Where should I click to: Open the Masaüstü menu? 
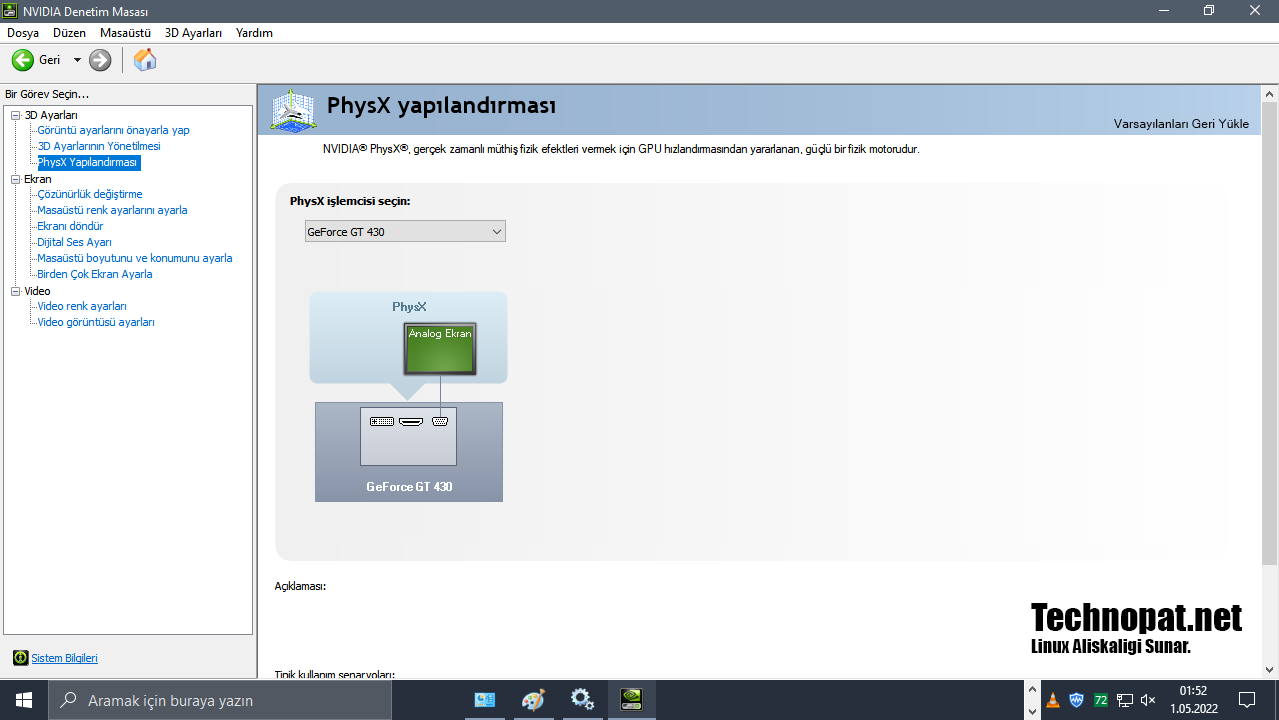pos(125,33)
